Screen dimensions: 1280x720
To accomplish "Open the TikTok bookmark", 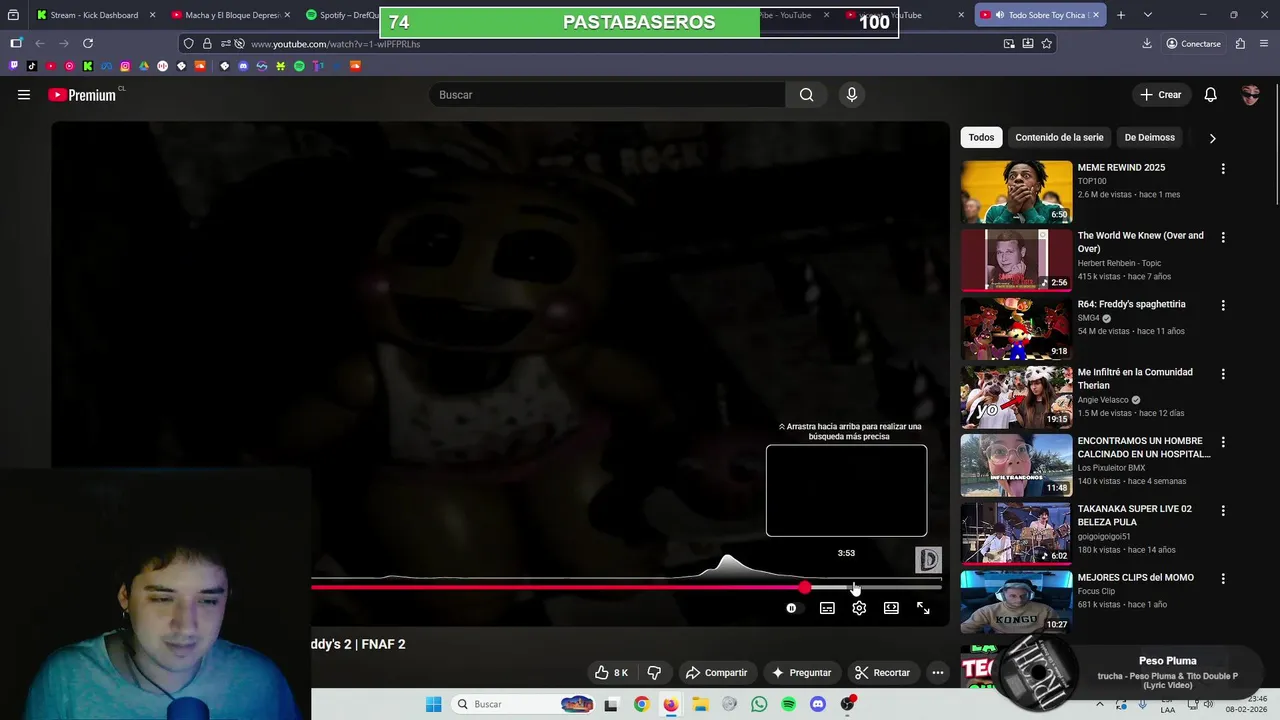I will 32,66.
